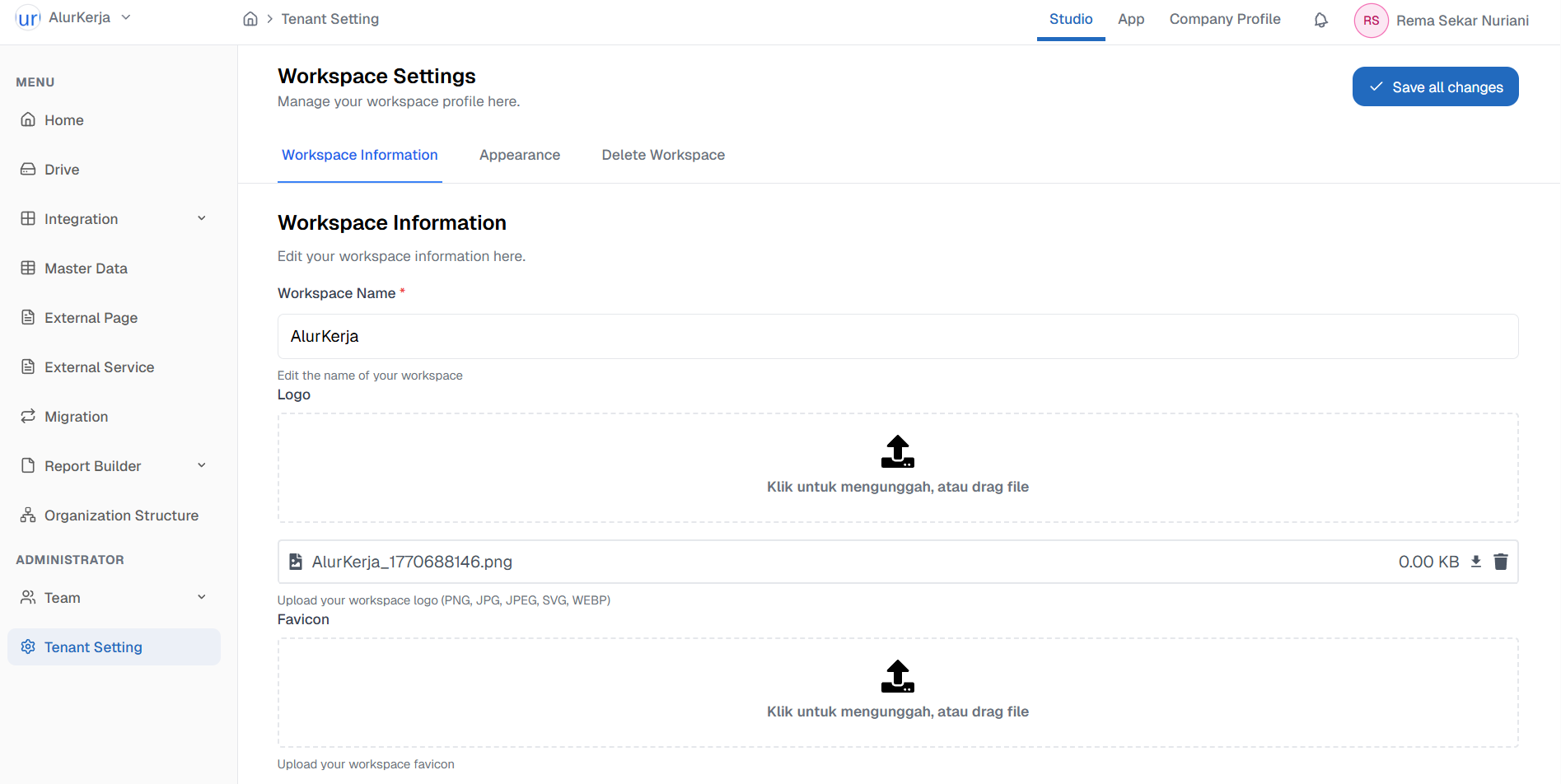Click the Workspace Name input field
The height and width of the screenshot is (784, 1561).
coord(897,336)
